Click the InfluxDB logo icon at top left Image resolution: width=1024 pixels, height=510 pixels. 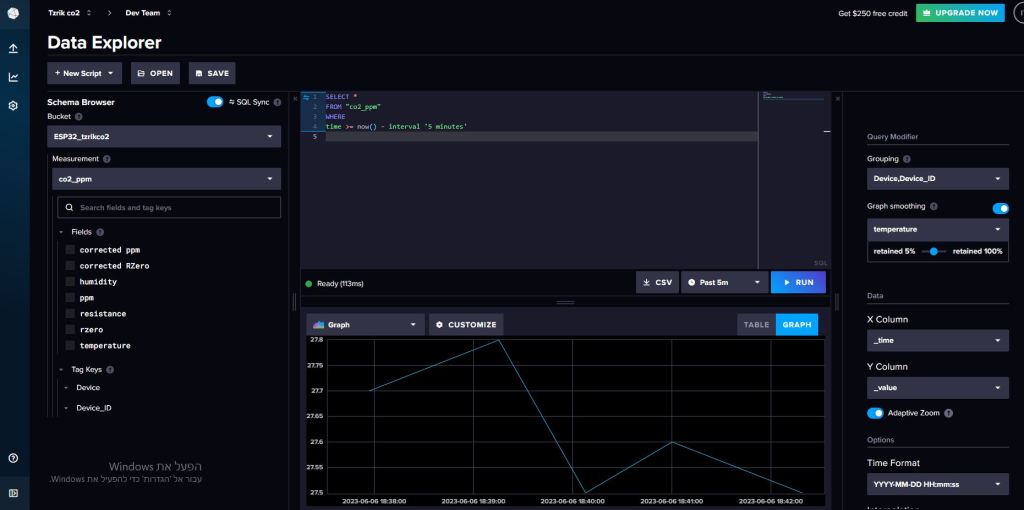click(13, 13)
